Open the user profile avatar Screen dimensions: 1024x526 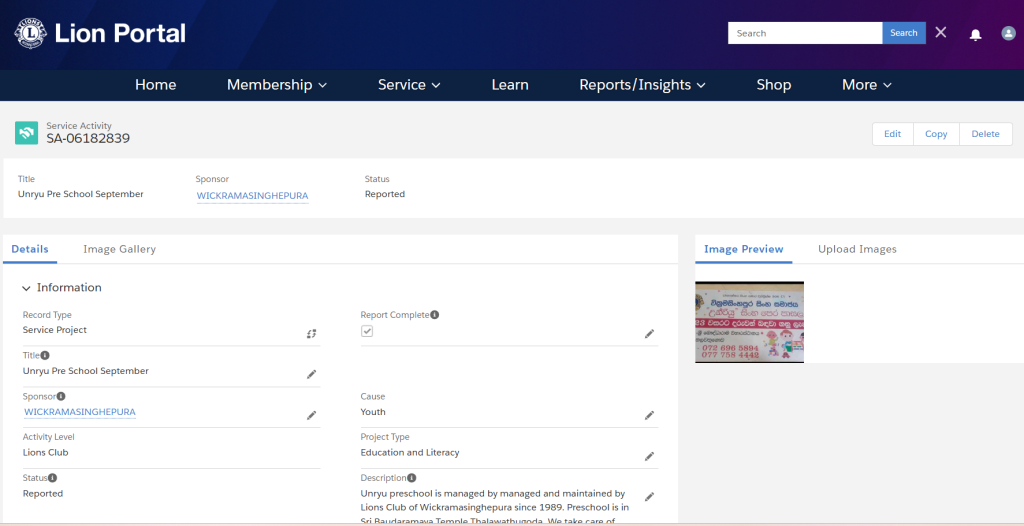tap(1008, 33)
